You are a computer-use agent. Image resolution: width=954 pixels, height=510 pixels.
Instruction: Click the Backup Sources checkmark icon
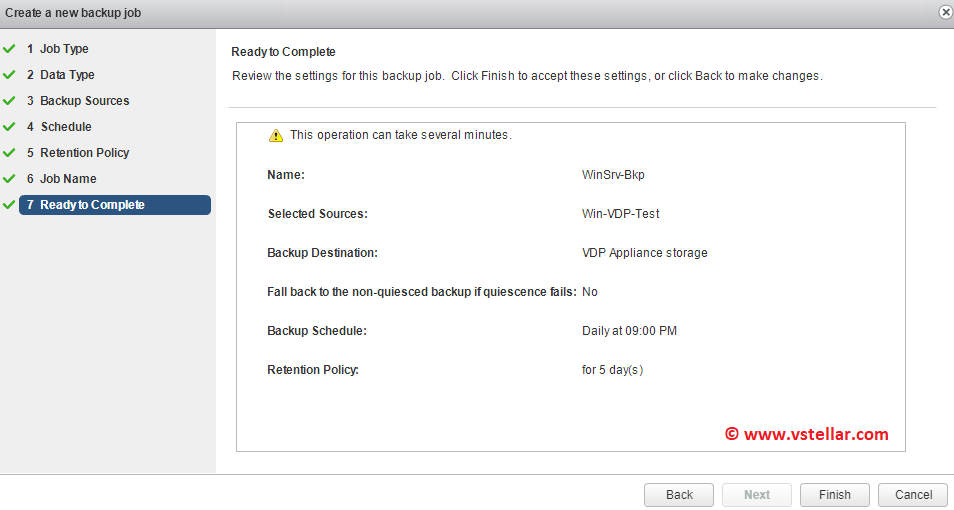9,100
